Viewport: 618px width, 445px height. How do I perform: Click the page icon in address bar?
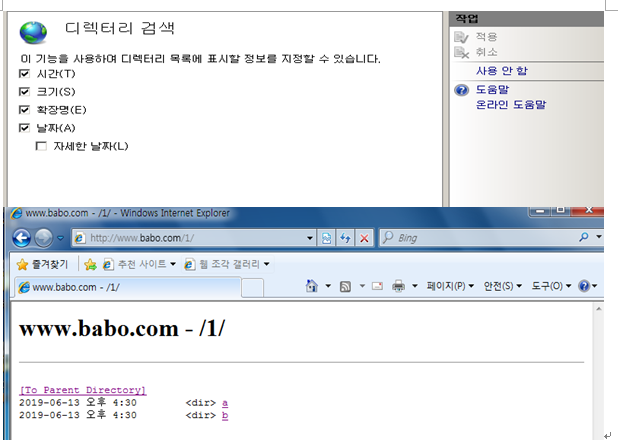tap(80, 238)
